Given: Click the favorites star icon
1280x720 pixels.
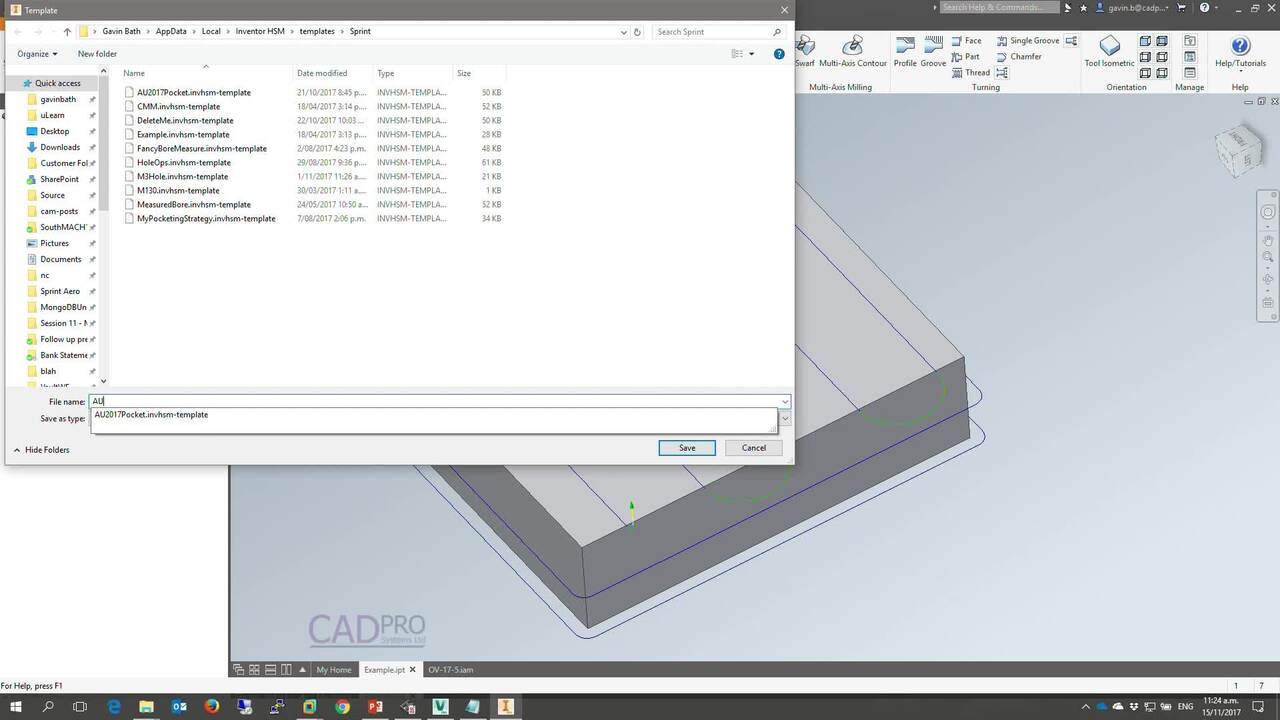Looking at the screenshot, I should point(1083,8).
